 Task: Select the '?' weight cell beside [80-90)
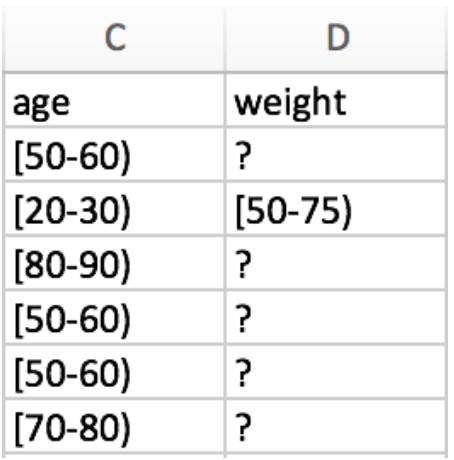click(336, 263)
